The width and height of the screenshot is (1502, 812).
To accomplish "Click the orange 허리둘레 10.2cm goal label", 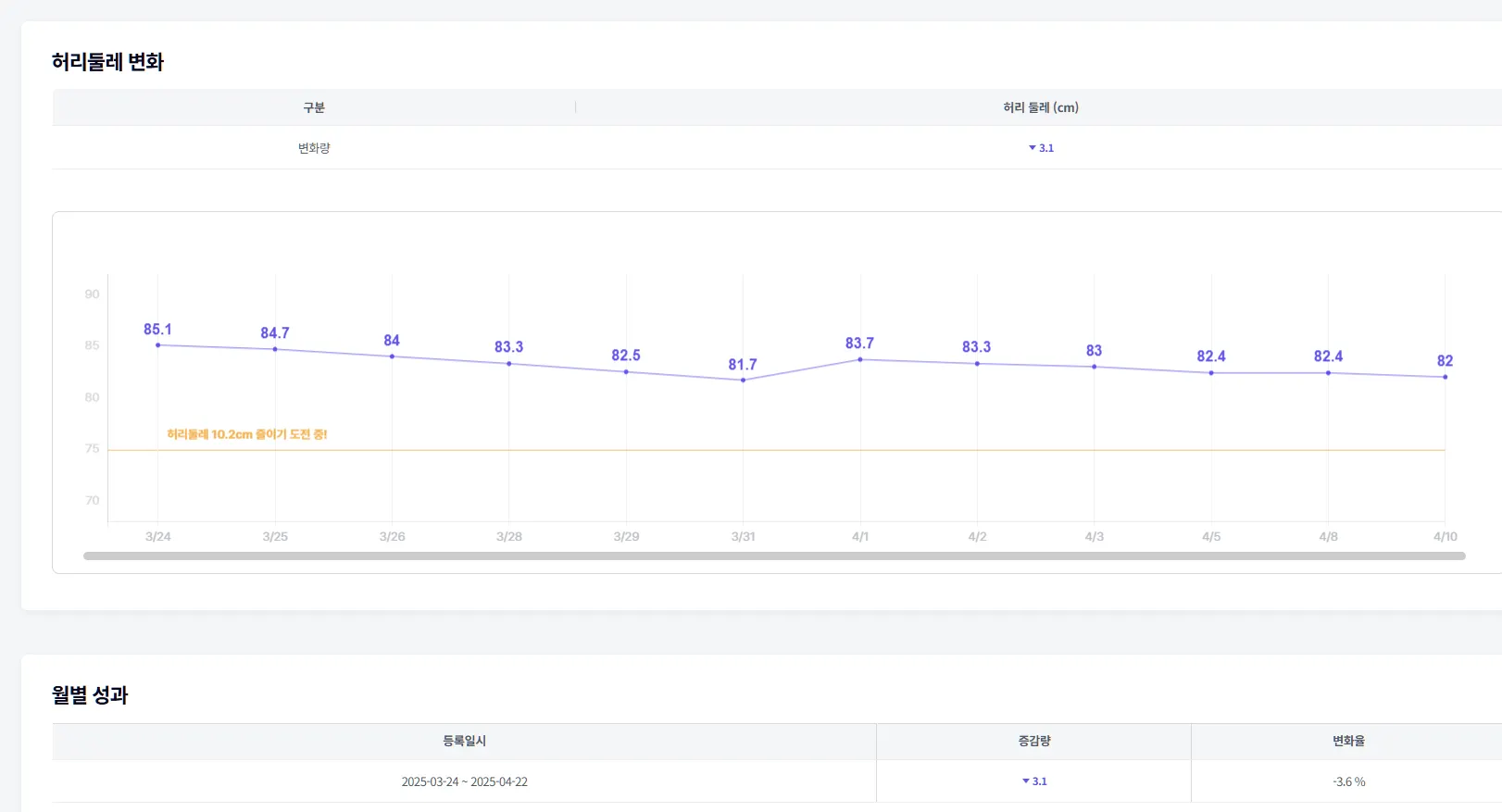I will (247, 434).
